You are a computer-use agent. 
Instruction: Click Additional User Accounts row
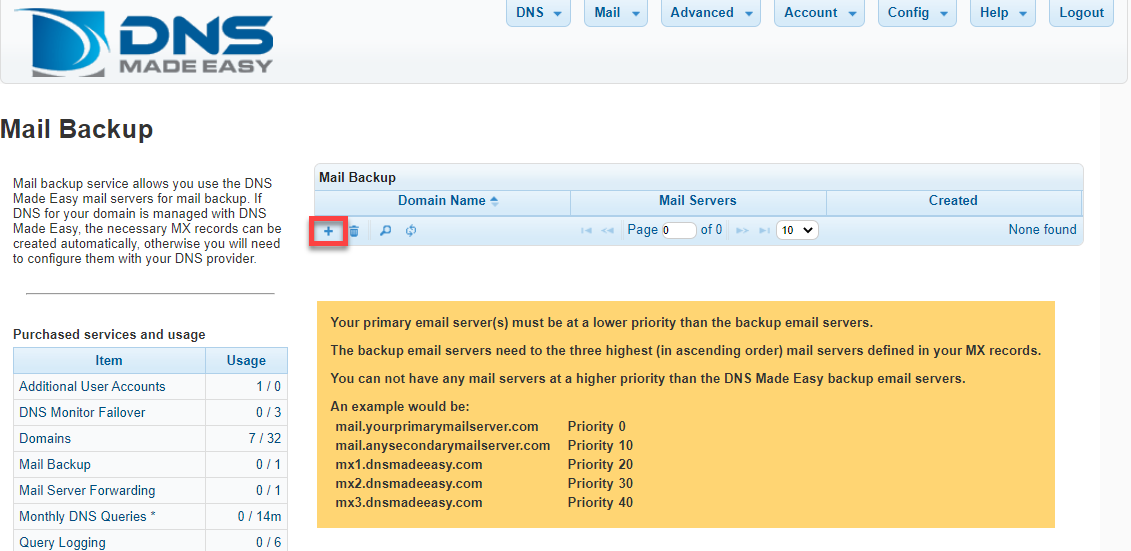pyautogui.click(x=150, y=387)
